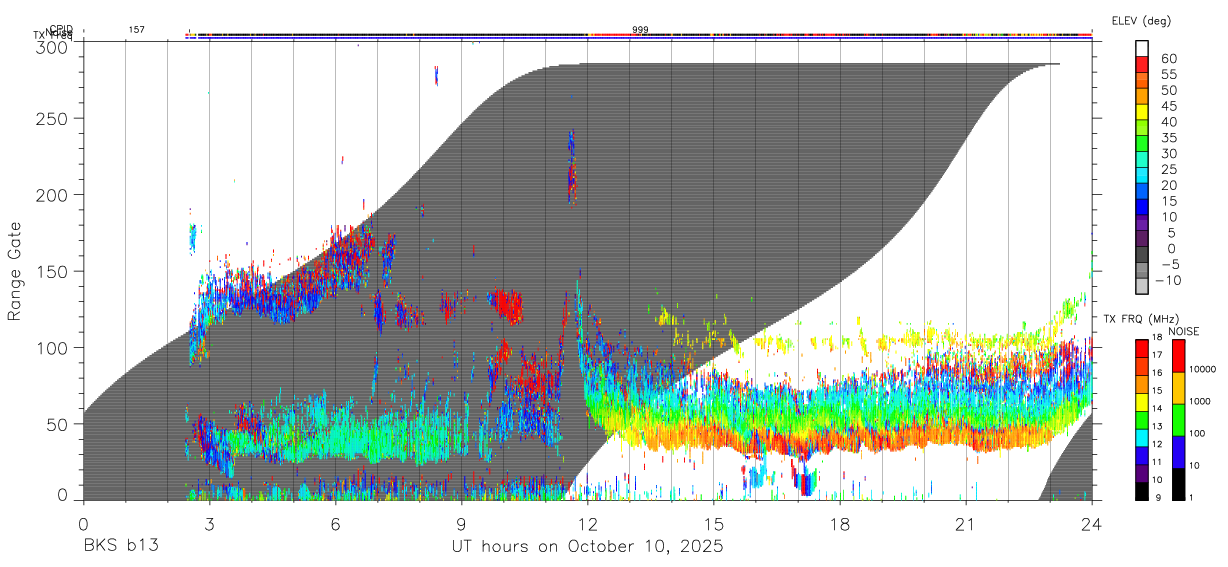Click the Range Gate tick label '100'
Screen dimensions: 1228x567
(x=52, y=347)
